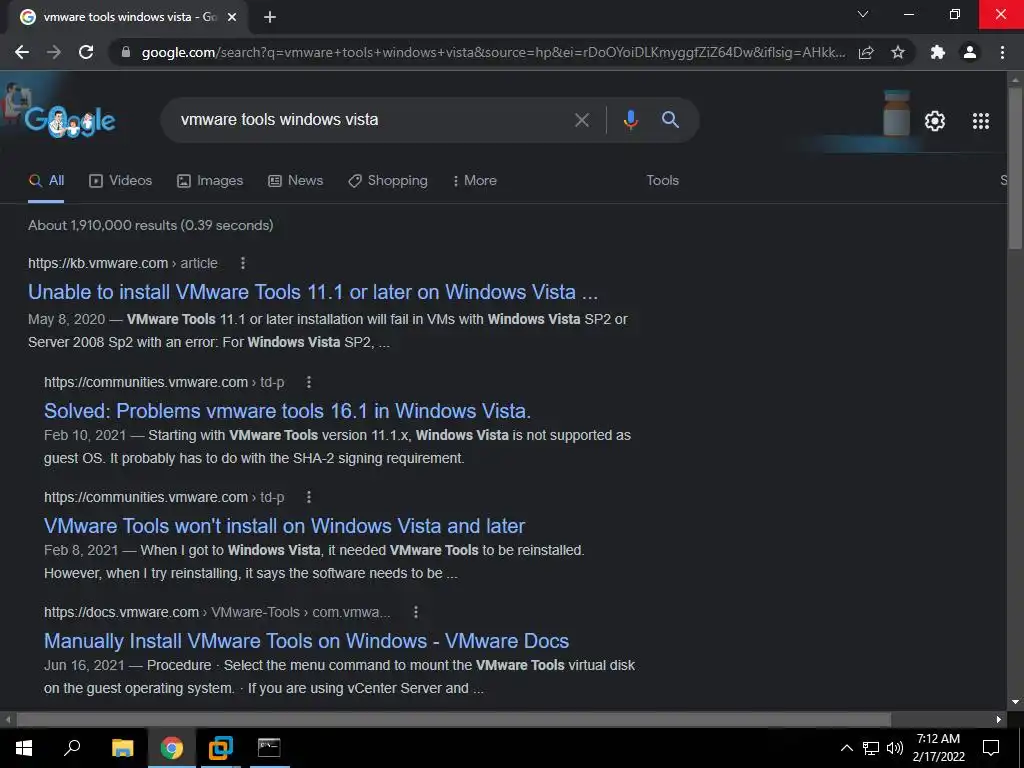Click the kb.vmware.com article URL
This screenshot has width=1024, height=768.
(123, 263)
